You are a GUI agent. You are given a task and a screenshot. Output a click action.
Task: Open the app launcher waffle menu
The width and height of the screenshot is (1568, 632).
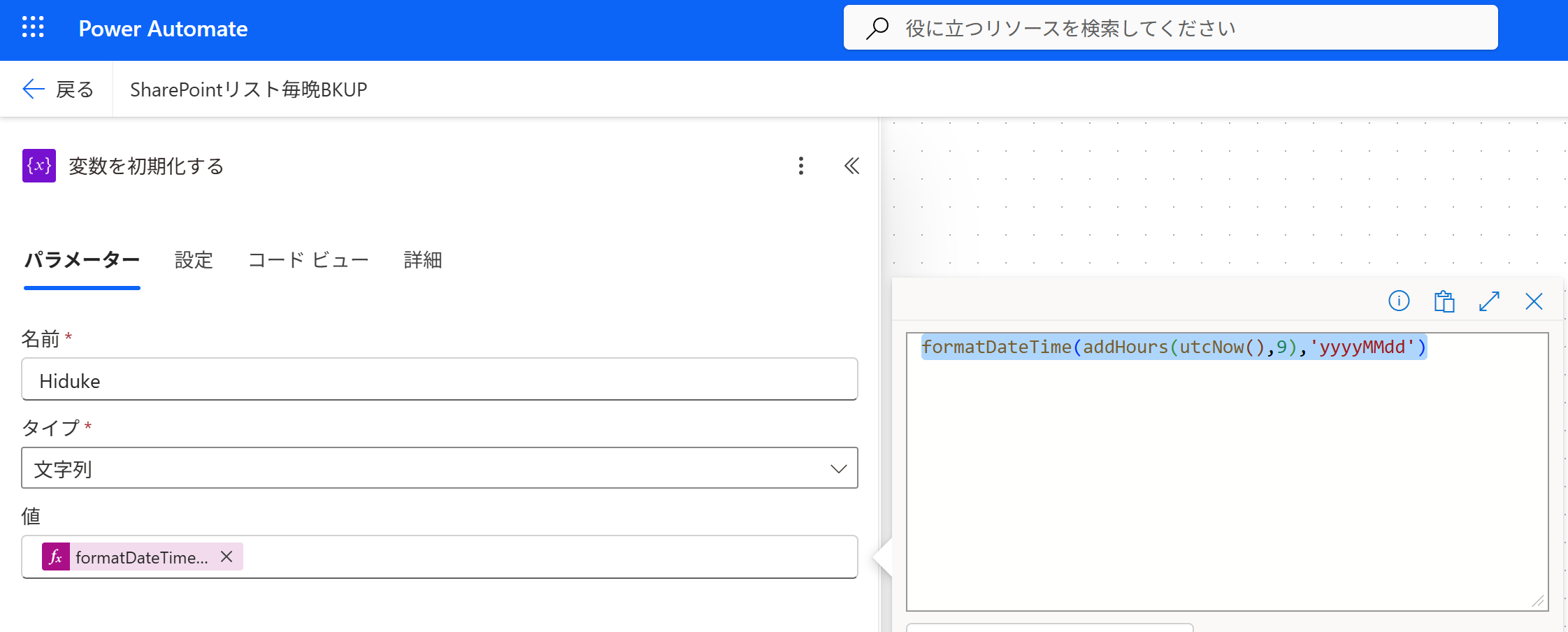click(33, 28)
